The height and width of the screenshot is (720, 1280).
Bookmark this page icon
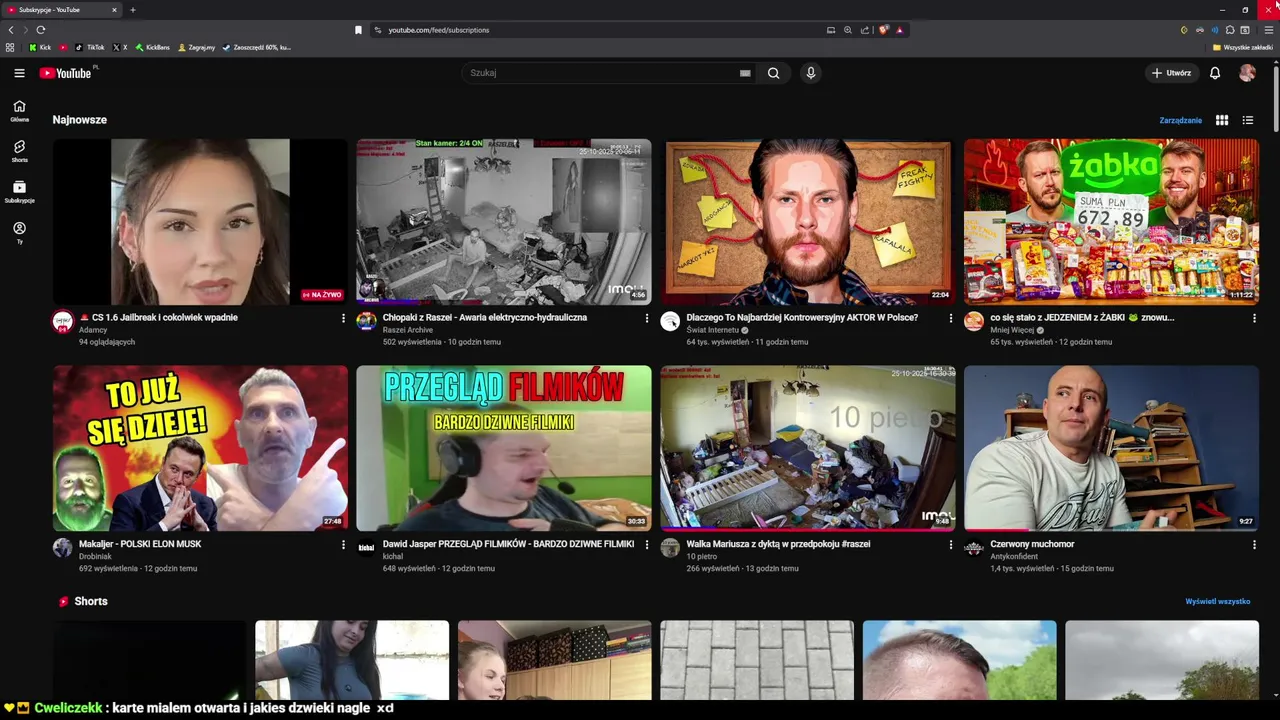pyautogui.click(x=358, y=30)
